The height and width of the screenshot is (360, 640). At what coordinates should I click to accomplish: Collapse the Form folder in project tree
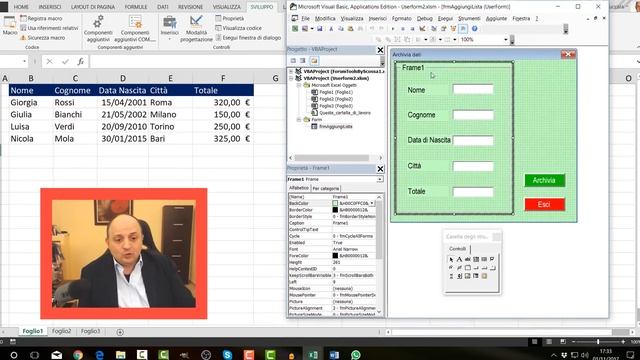point(299,120)
